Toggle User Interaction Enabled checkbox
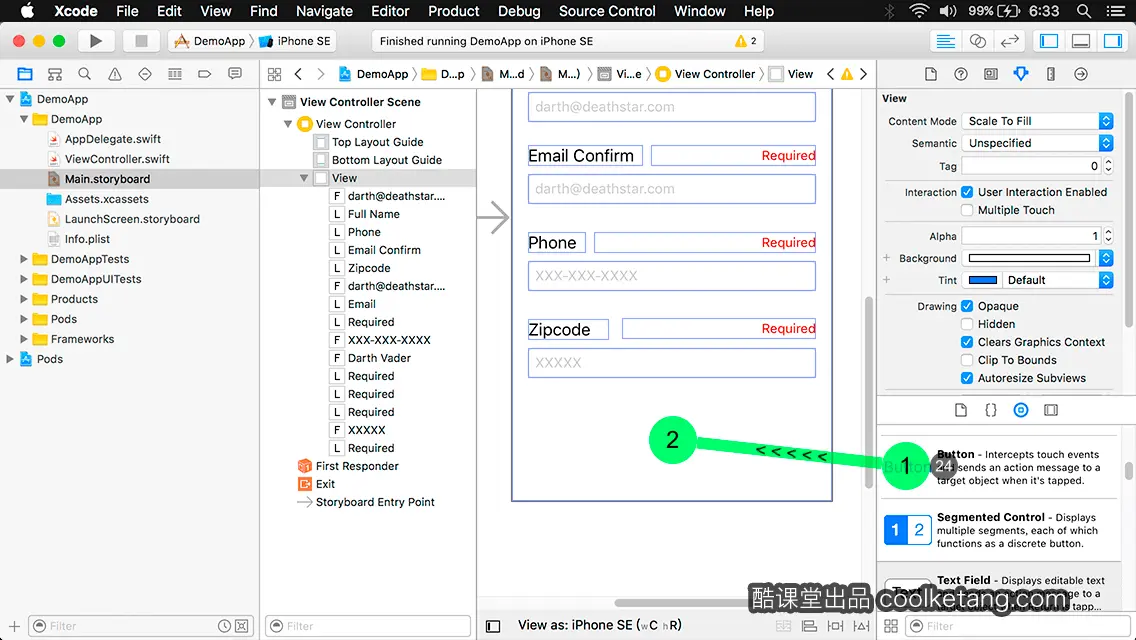Viewport: 1136px width, 640px height. point(966,192)
